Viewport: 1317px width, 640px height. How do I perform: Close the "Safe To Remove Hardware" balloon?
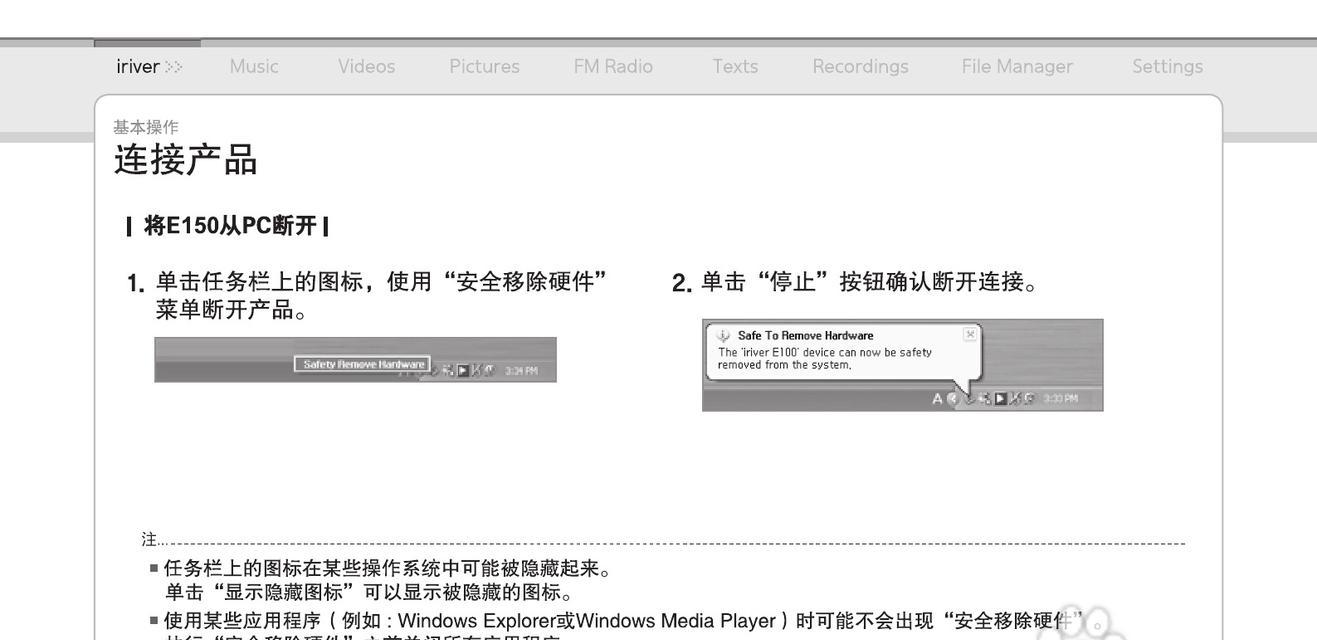969,334
